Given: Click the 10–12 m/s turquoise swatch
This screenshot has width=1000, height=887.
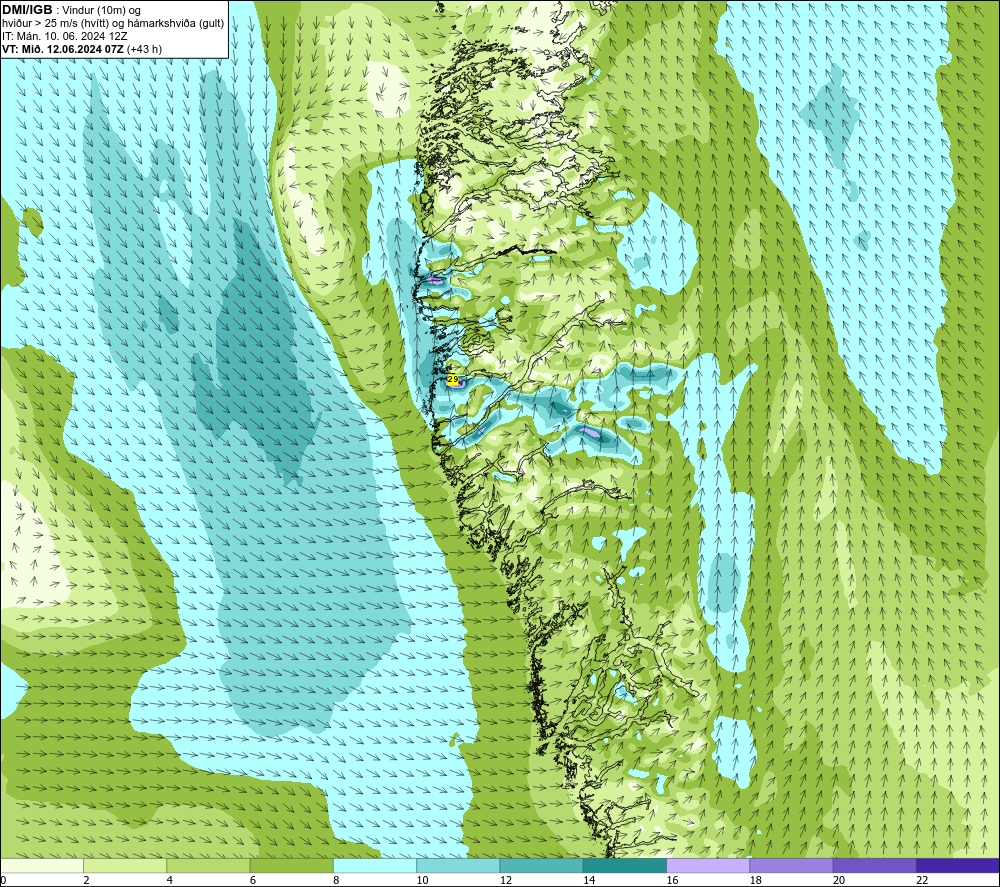Looking at the screenshot, I should [458, 865].
